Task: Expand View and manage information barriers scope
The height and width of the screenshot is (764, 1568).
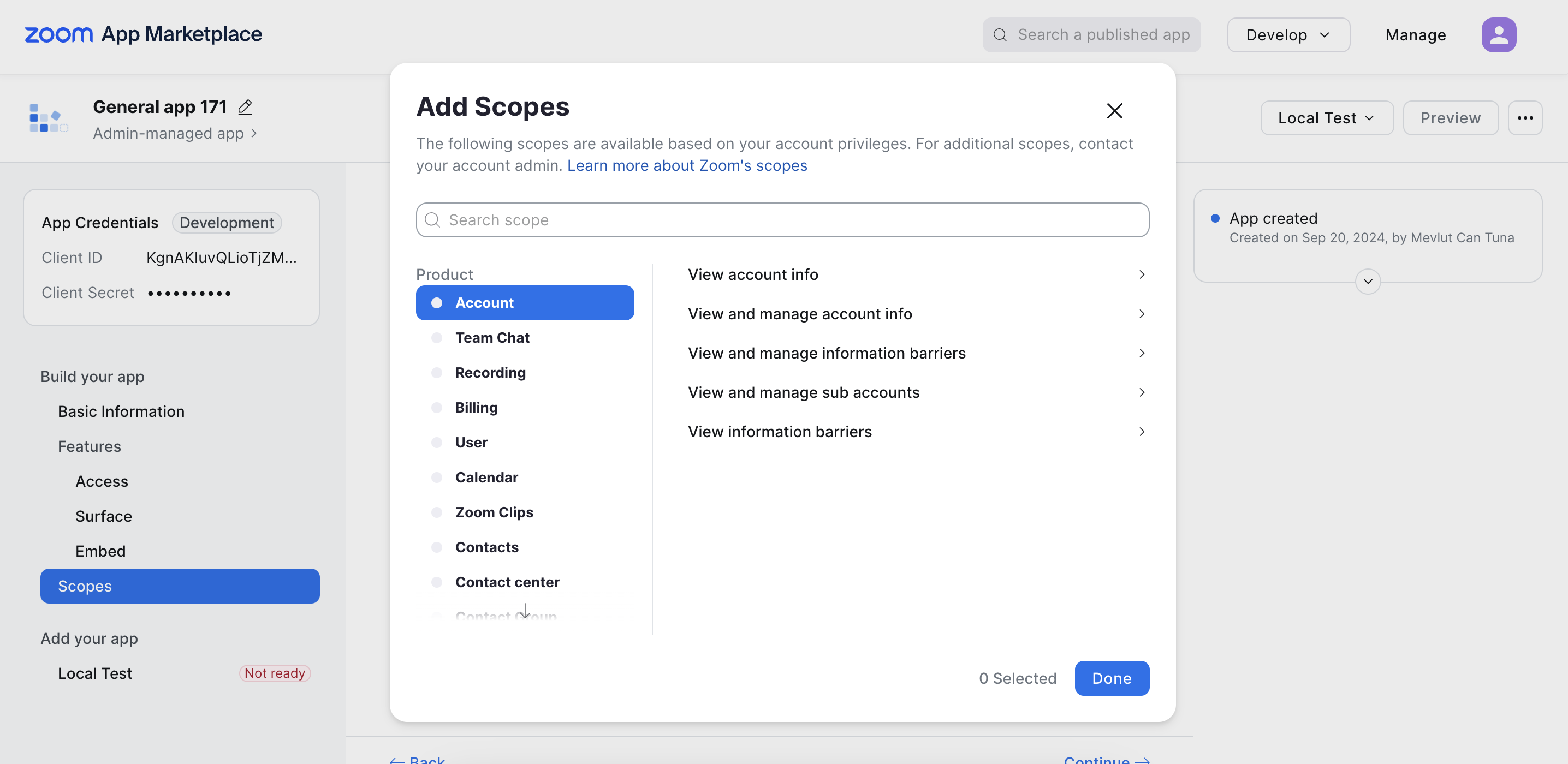Action: (x=918, y=354)
